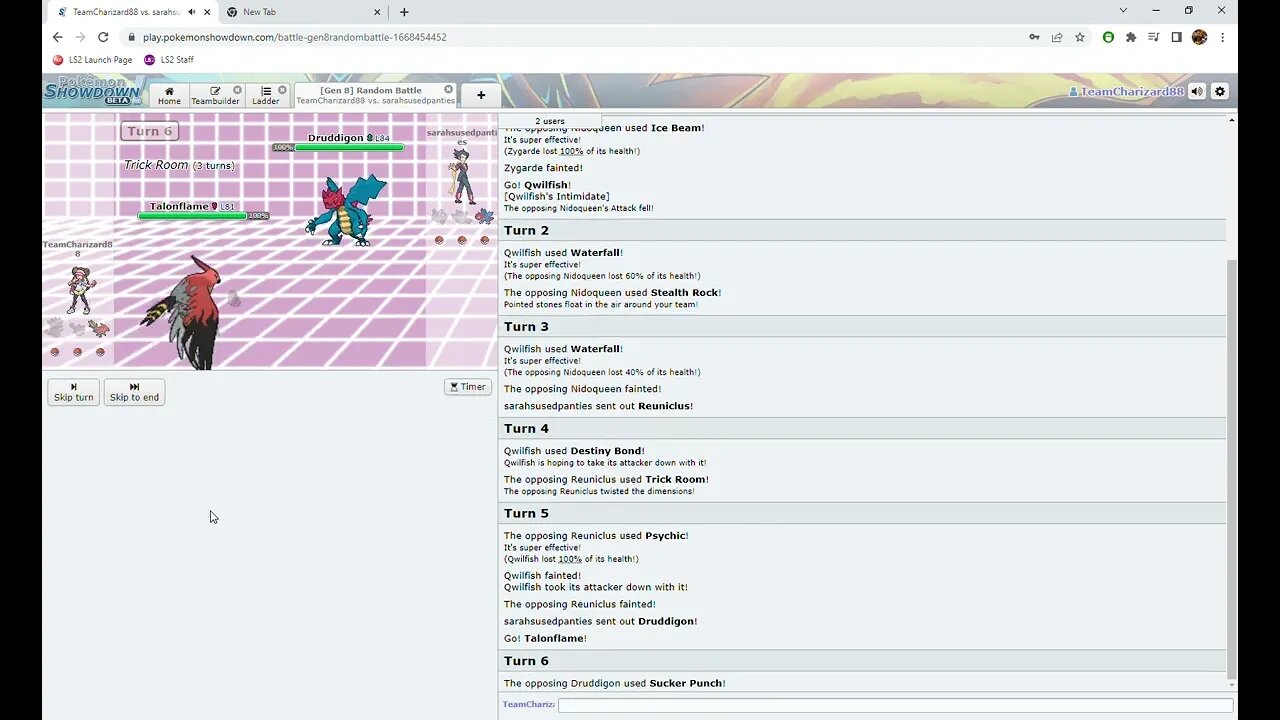Viewport: 1280px width, 720px height.
Task: Open the Chrome profile avatar
Action: click(x=1199, y=37)
